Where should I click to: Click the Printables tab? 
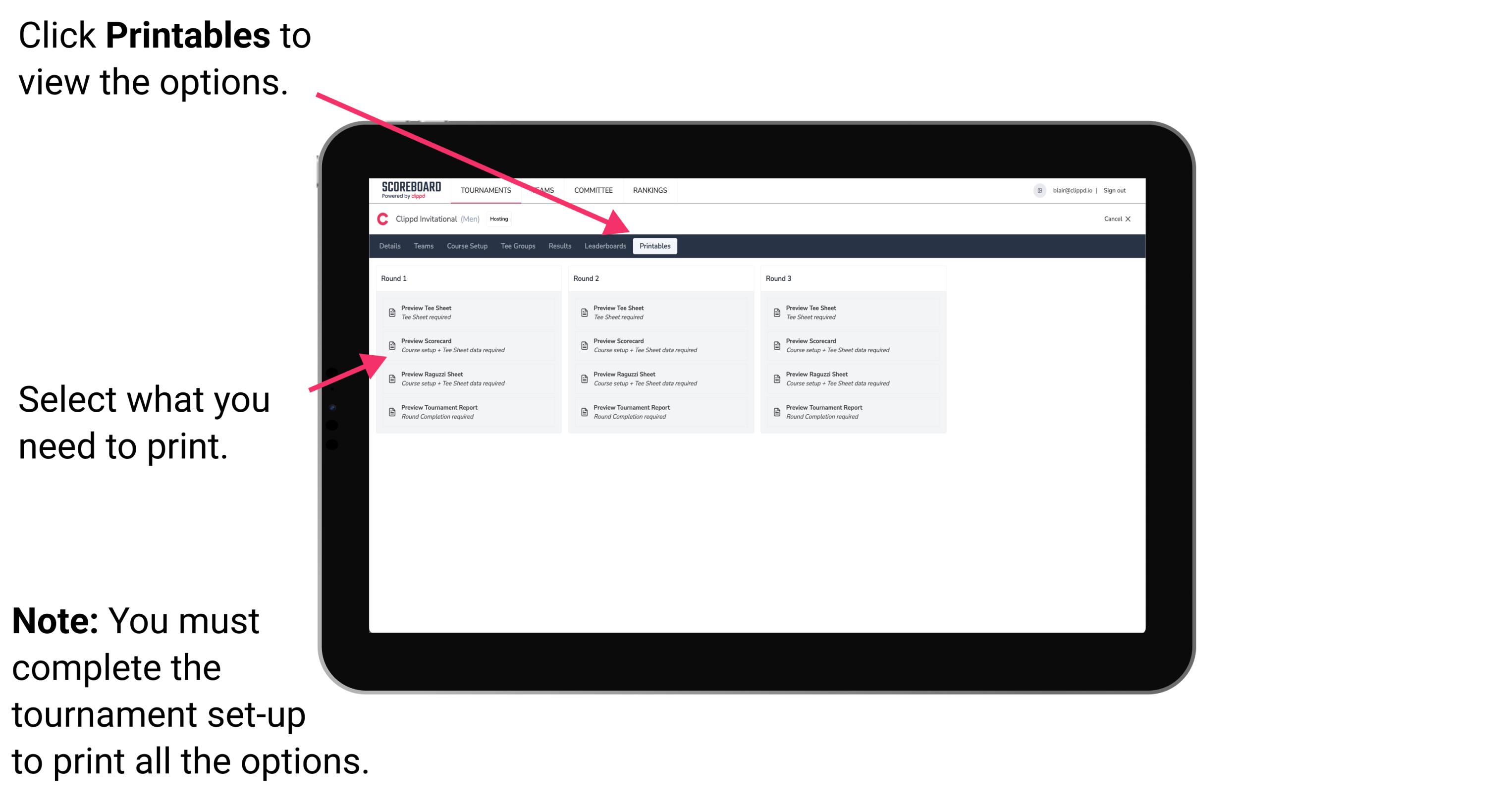click(x=654, y=246)
